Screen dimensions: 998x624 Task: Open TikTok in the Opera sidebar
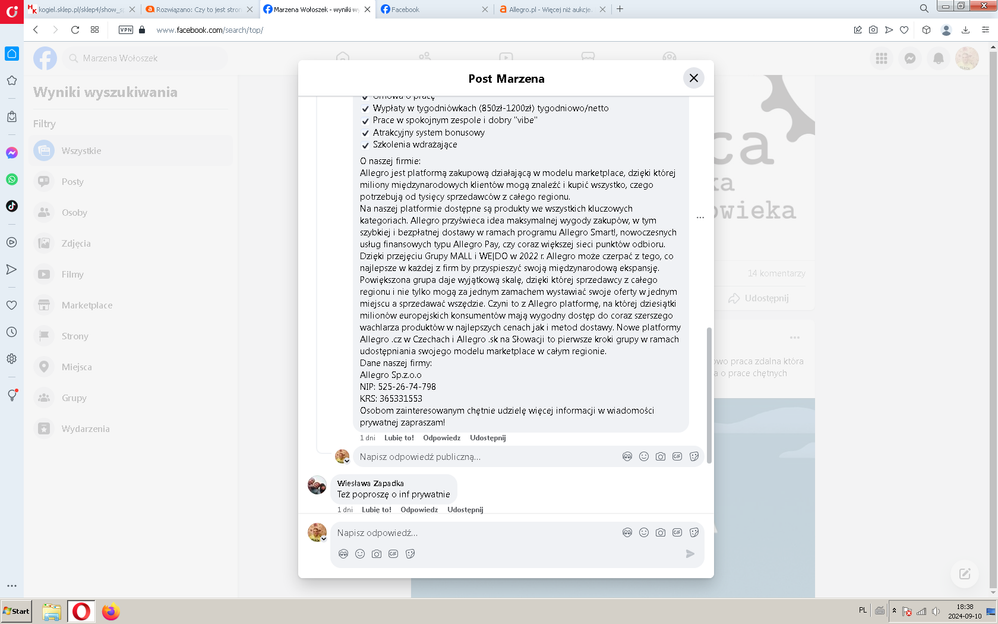pyautogui.click(x=12, y=206)
